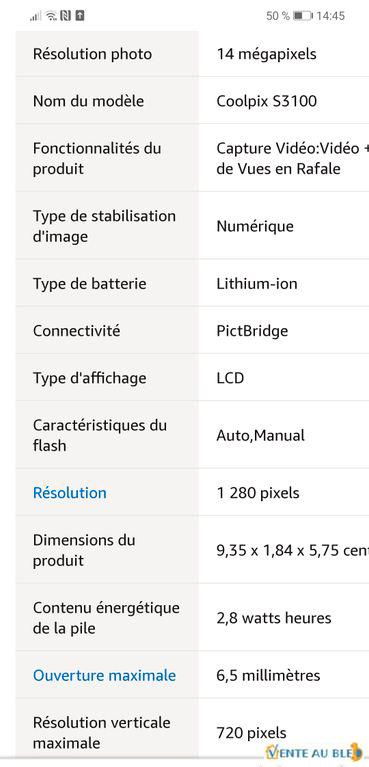Tap the Capture Vidéo value text
The width and height of the screenshot is (369, 767).
point(293,158)
